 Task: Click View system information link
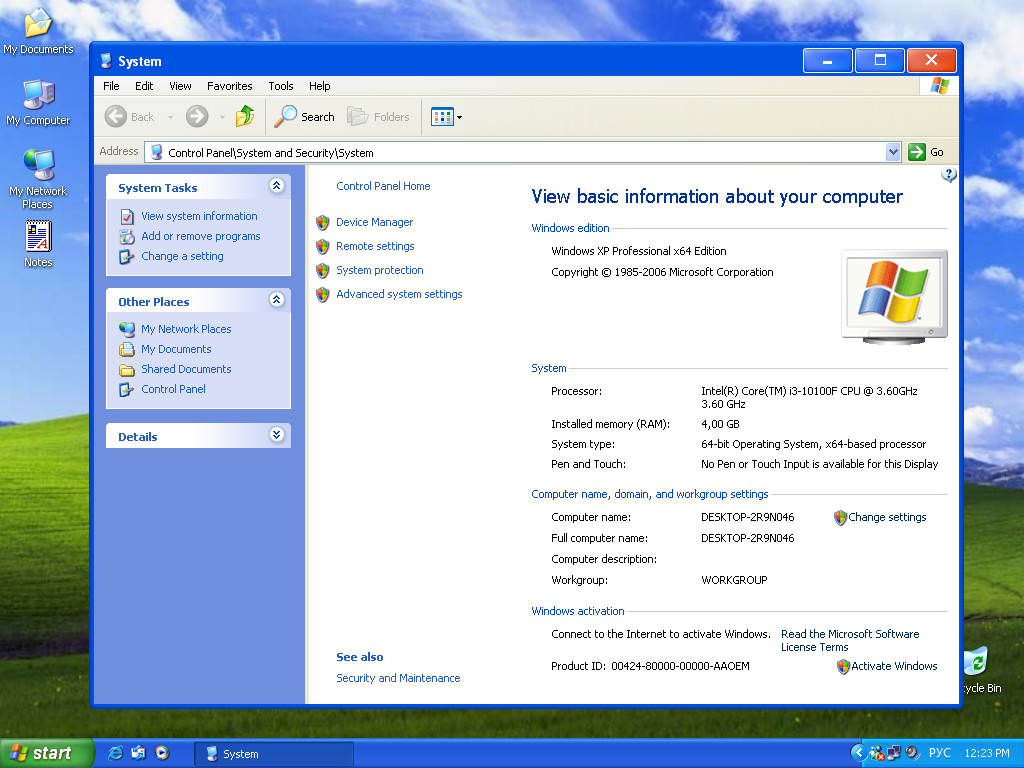[199, 216]
